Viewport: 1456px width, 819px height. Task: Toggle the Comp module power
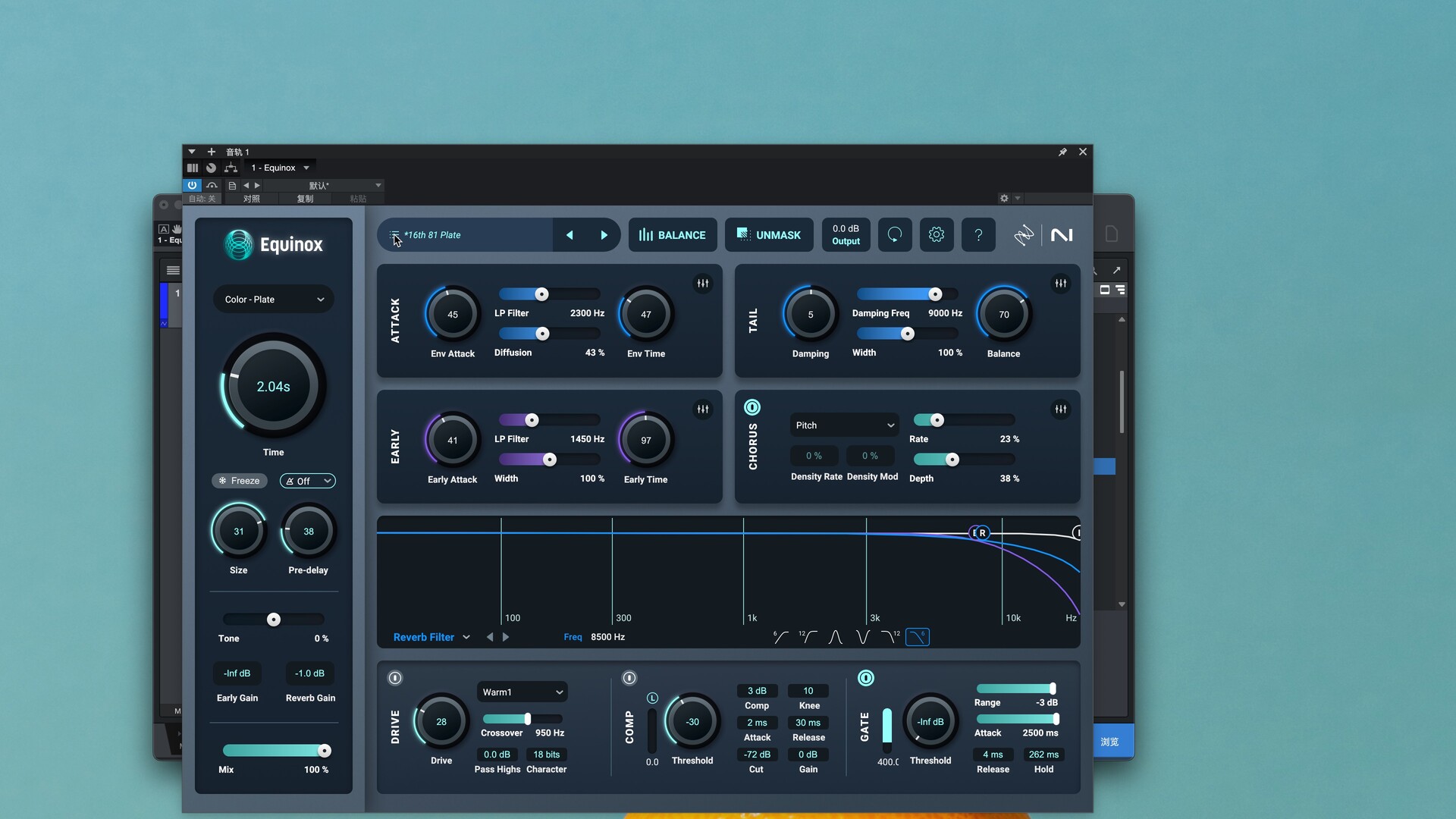click(629, 678)
